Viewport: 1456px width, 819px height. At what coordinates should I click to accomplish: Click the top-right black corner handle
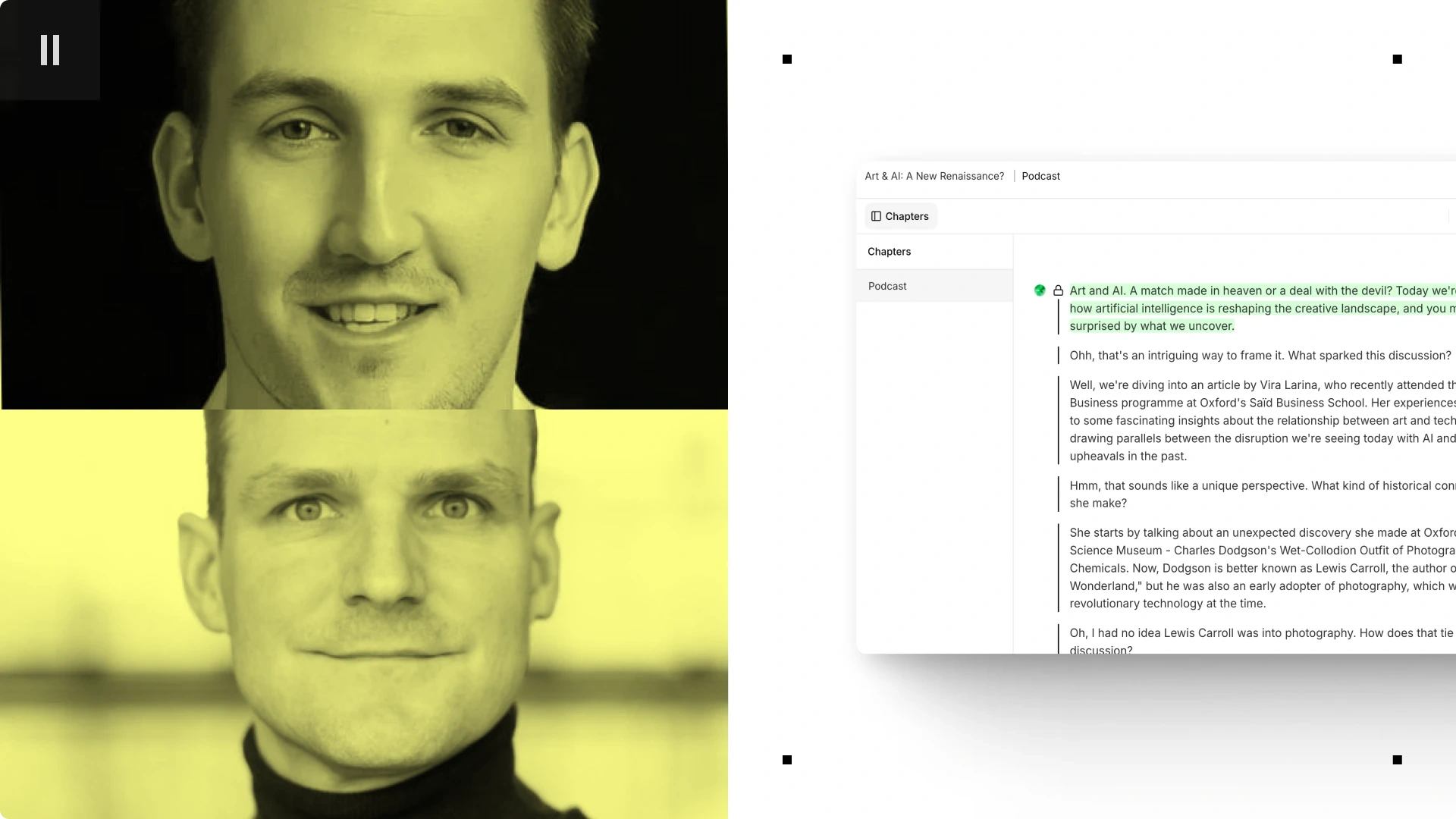[1397, 59]
